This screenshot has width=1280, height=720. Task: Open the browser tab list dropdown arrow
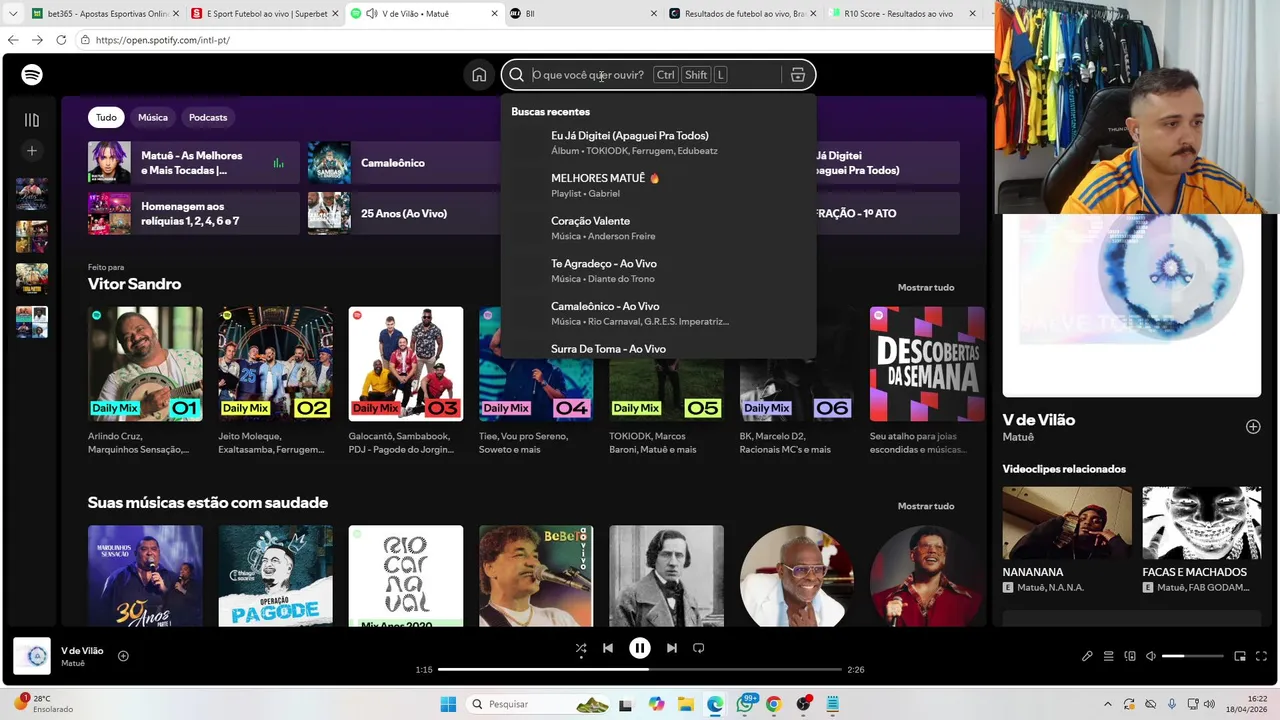pyautogui.click(x=12, y=14)
